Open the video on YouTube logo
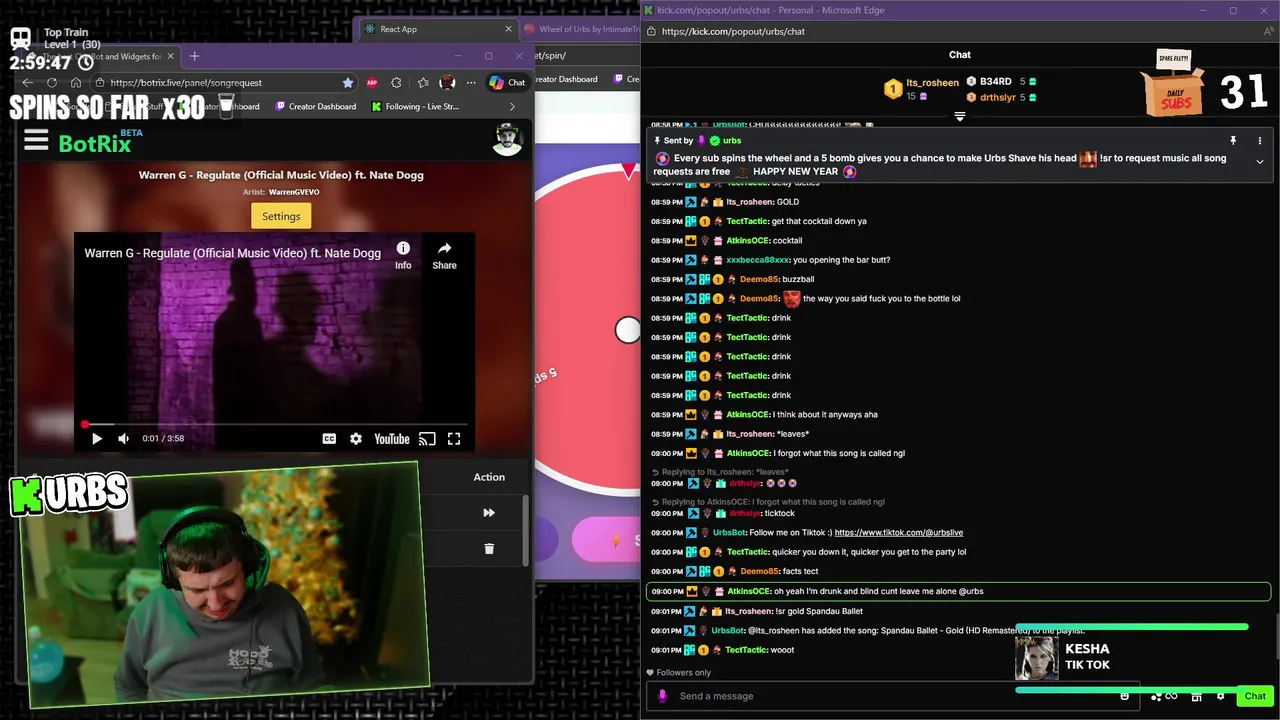This screenshot has width=1280, height=720. (392, 438)
